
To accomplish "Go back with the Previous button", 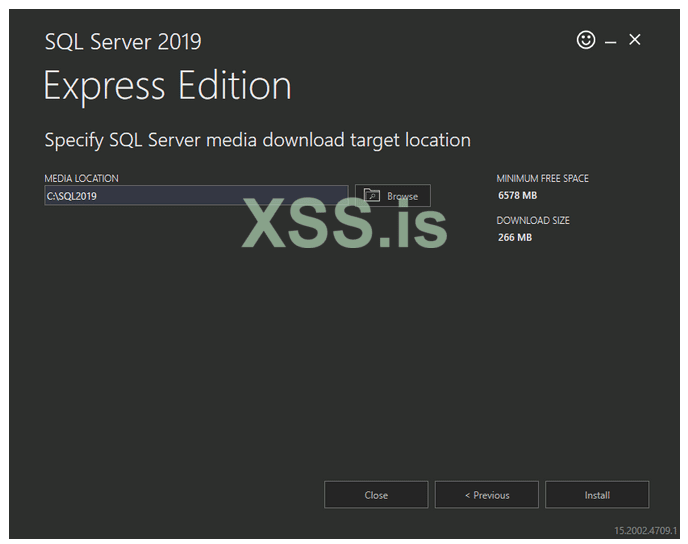I will pyautogui.click(x=487, y=495).
